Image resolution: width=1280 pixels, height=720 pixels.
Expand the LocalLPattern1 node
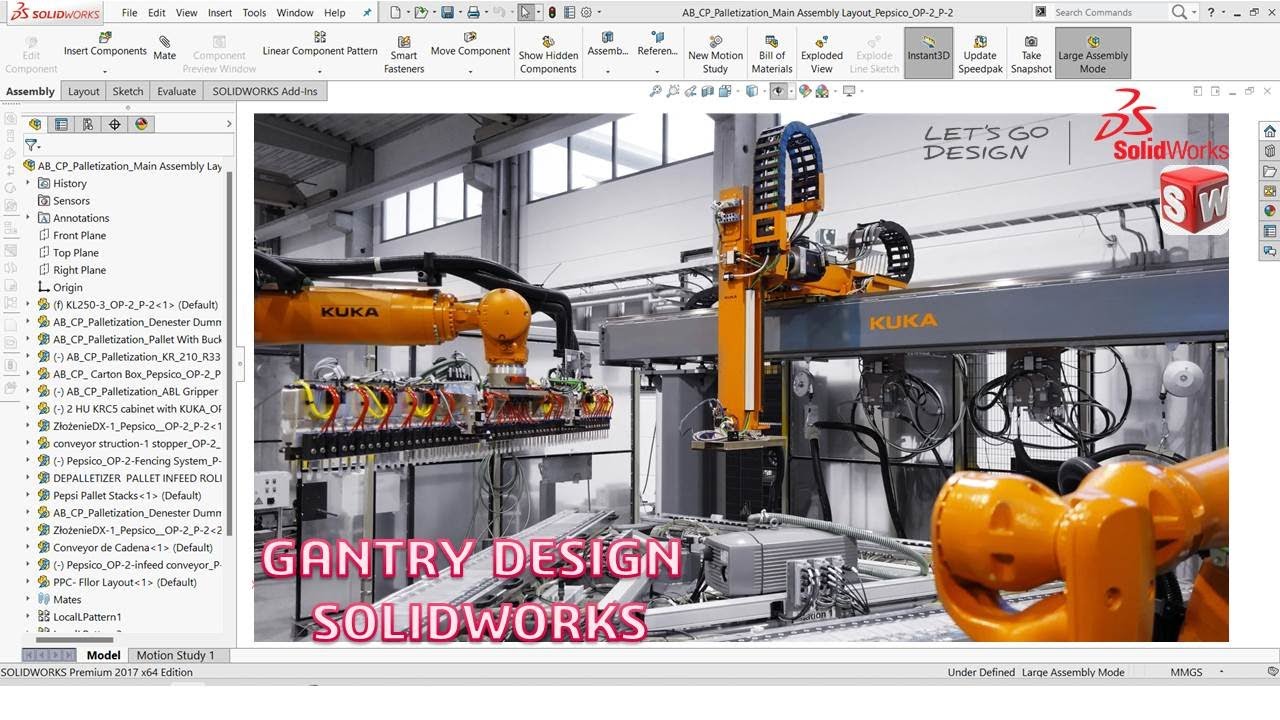tap(28, 617)
